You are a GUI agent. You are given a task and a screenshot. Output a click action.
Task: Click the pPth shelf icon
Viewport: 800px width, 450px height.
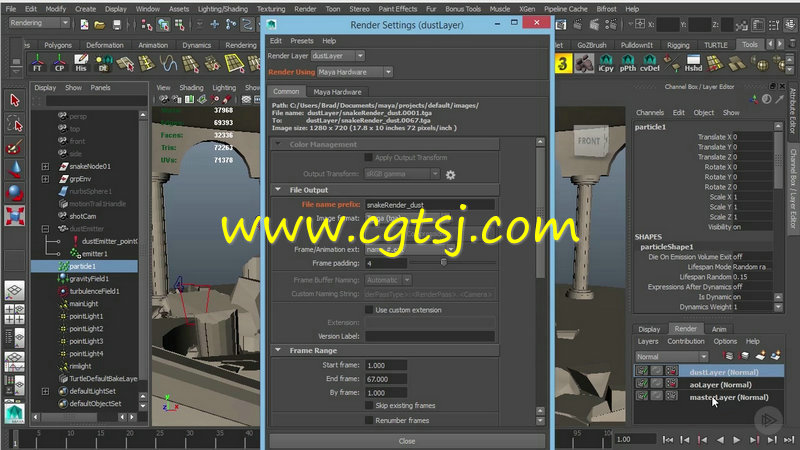(x=628, y=63)
